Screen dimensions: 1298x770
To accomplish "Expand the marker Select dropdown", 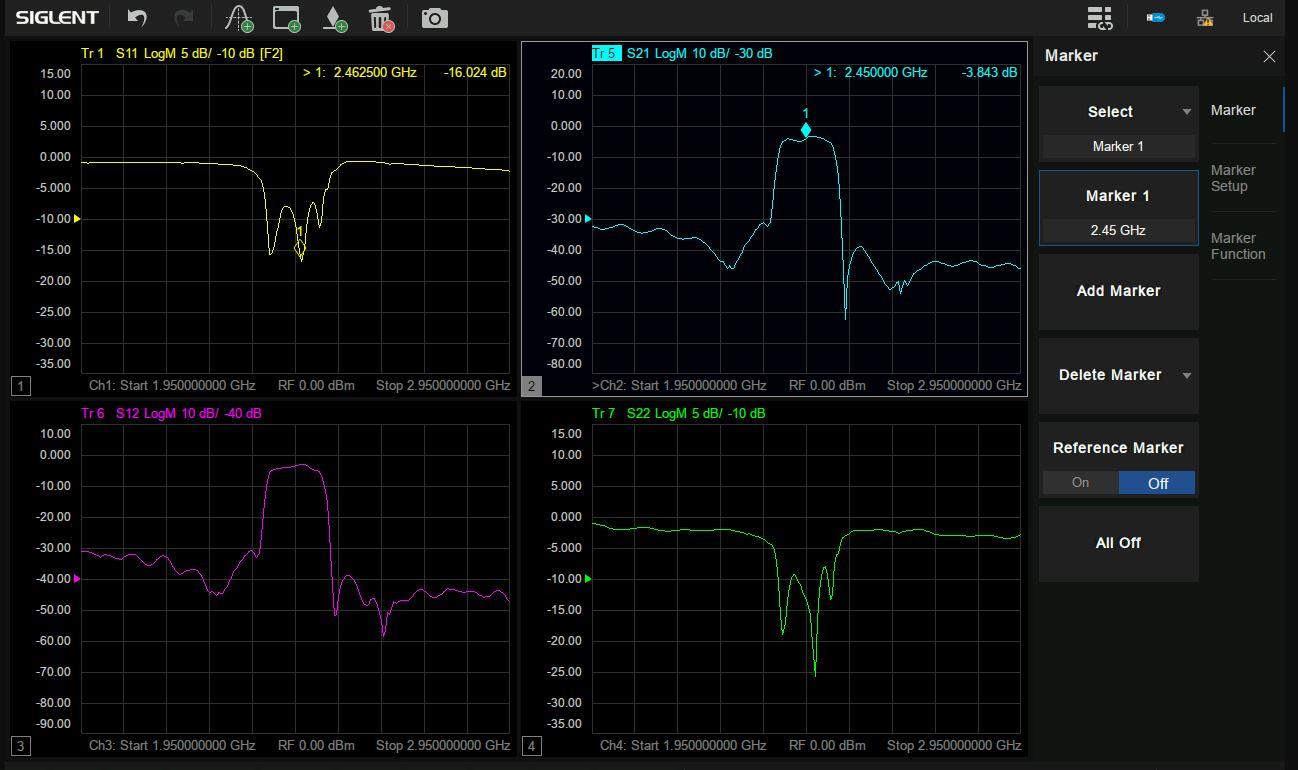I will (x=1186, y=112).
